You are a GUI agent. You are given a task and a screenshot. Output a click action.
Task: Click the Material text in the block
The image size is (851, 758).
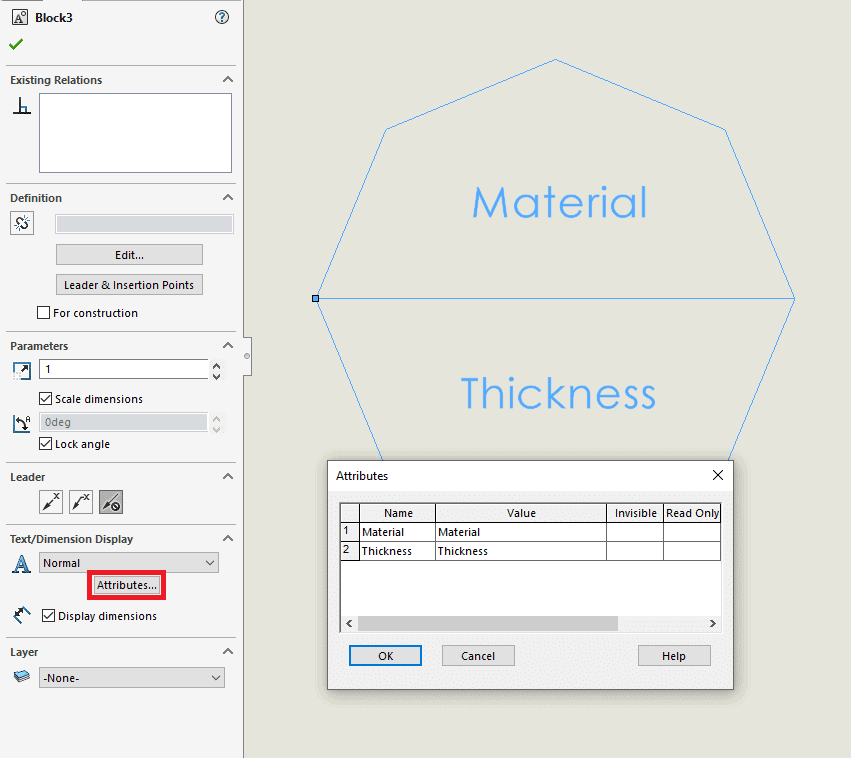pos(560,202)
